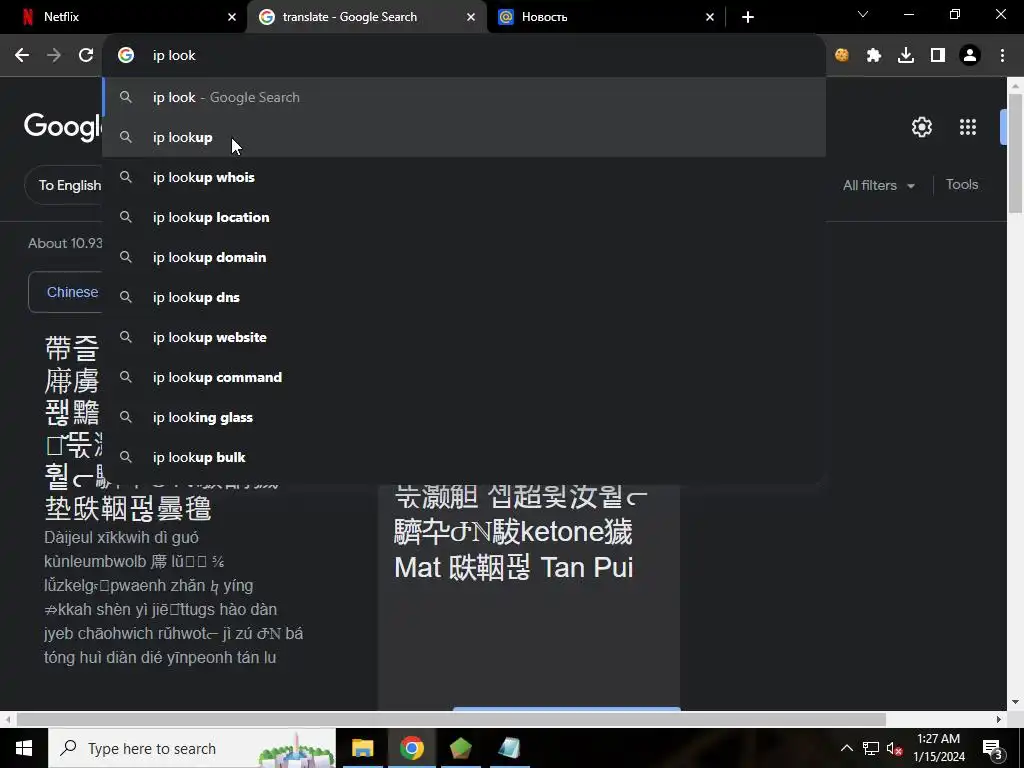The height and width of the screenshot is (768, 1024).
Task: Click the 'About 10.93' result count text
Action: [x=65, y=243]
